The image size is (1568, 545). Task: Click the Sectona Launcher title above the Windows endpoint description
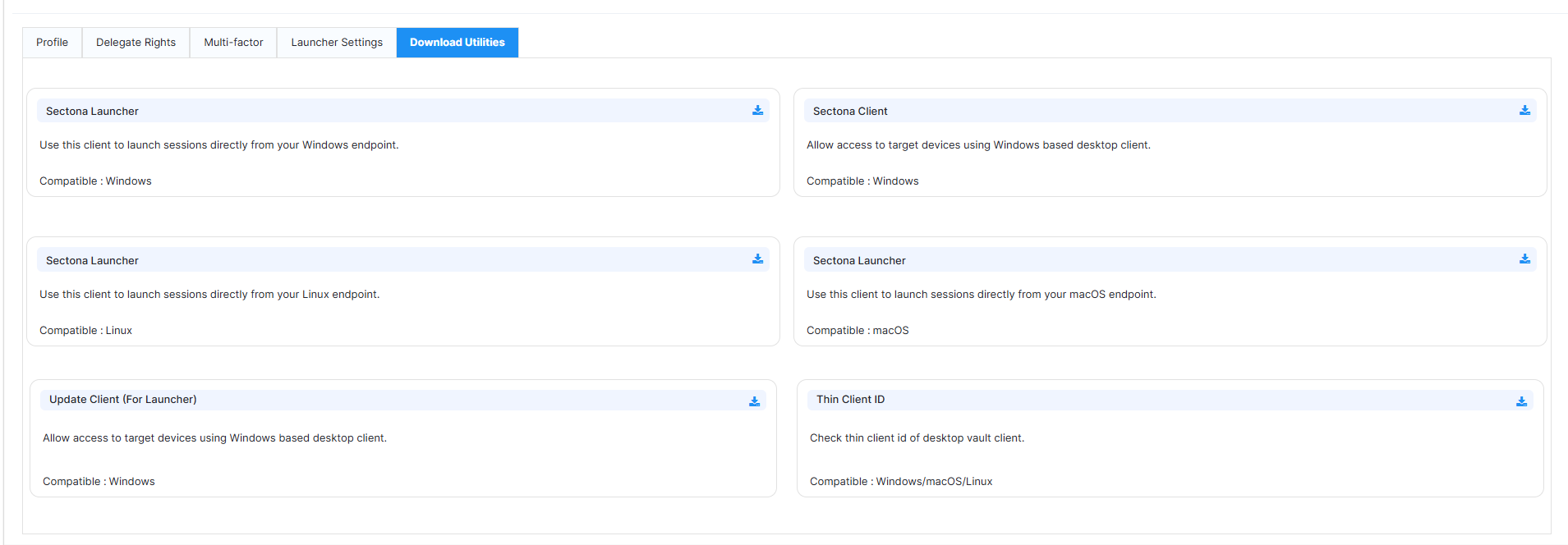click(92, 112)
